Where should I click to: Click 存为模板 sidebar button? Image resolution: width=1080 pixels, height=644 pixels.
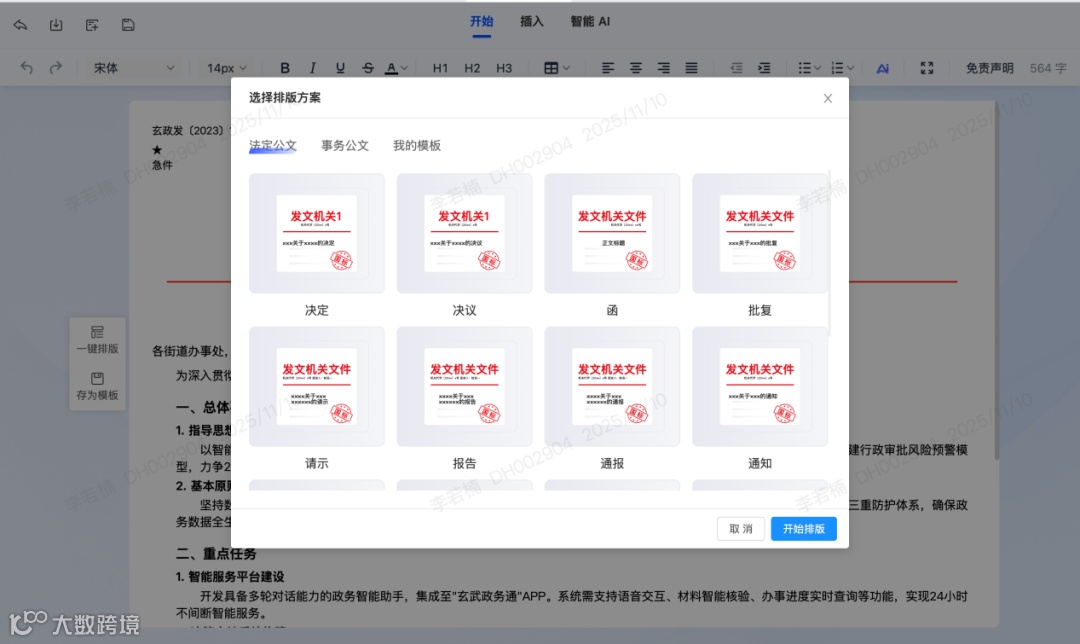[97, 386]
